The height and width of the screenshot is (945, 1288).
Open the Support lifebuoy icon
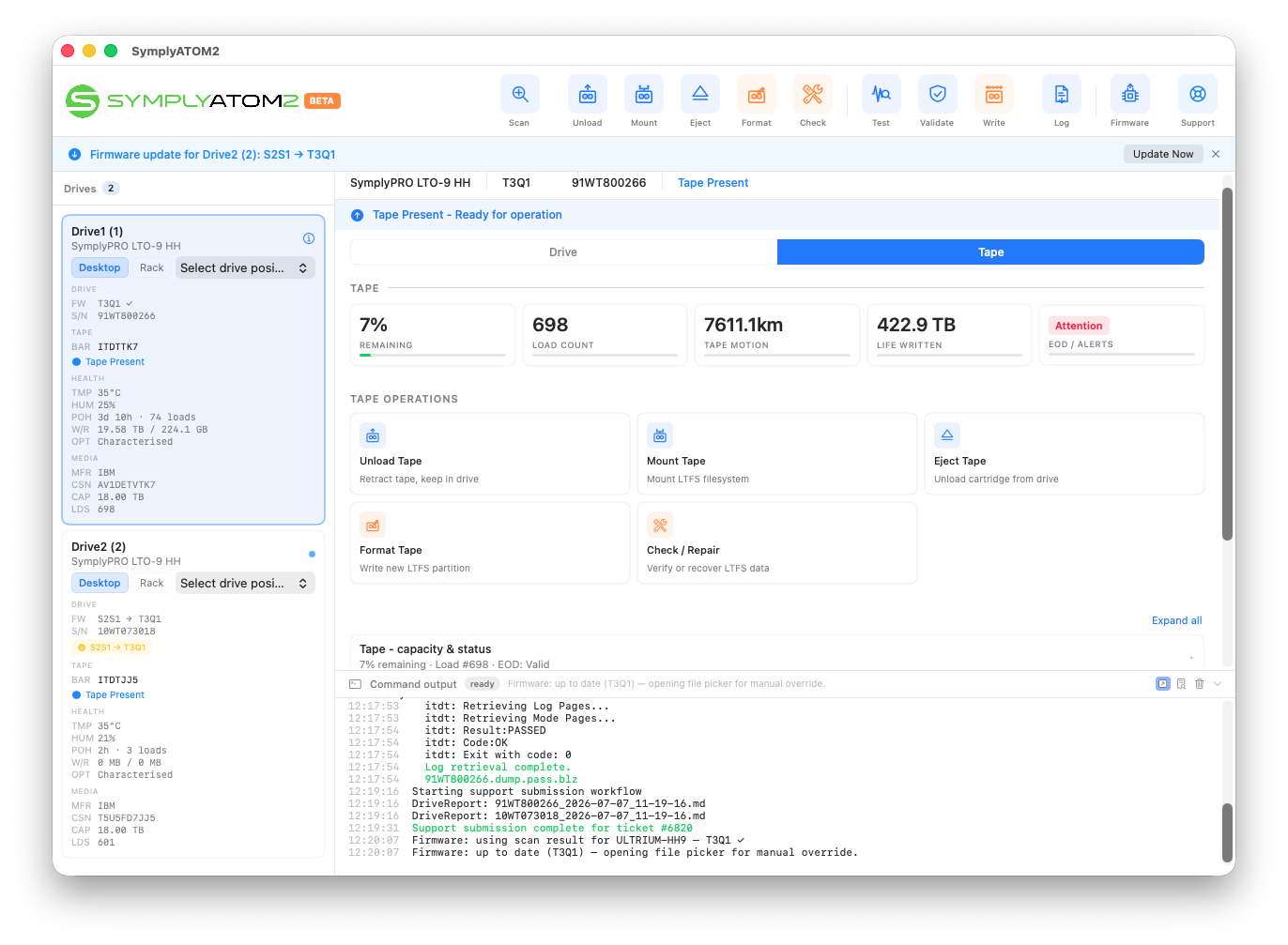tap(1198, 94)
